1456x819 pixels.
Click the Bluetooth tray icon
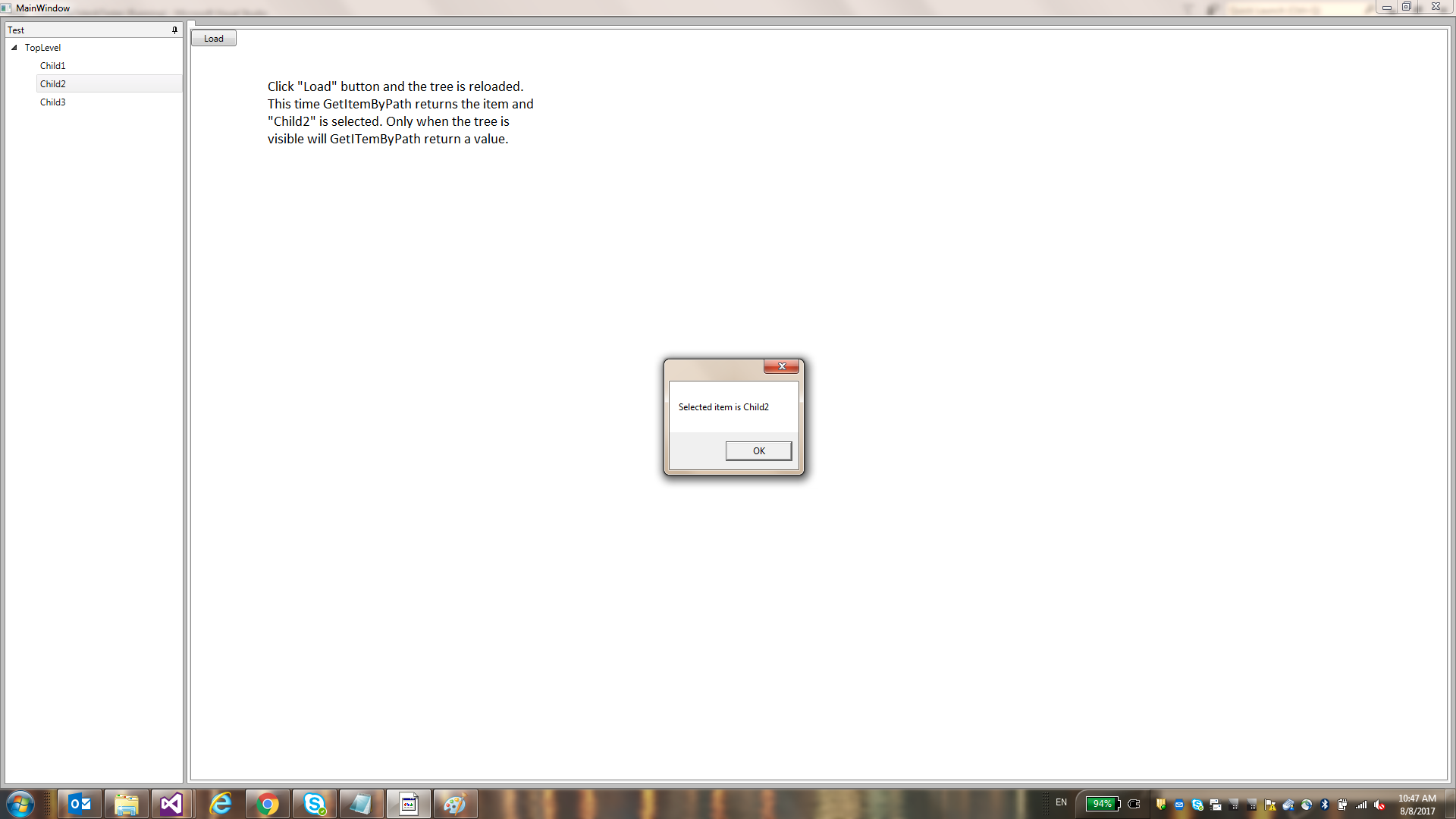[1325, 805]
